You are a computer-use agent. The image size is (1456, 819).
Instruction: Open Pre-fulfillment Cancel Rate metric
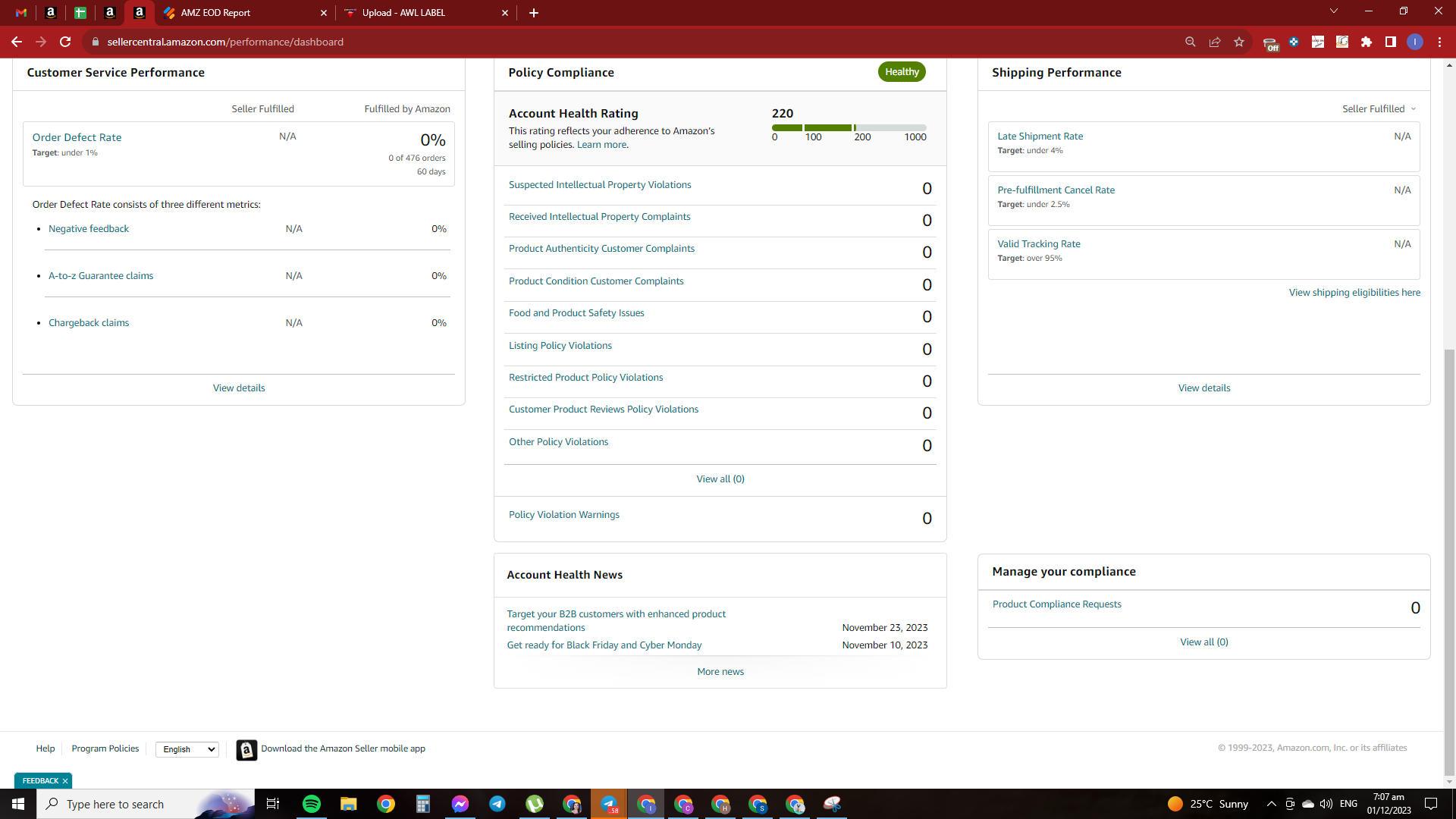click(1056, 190)
